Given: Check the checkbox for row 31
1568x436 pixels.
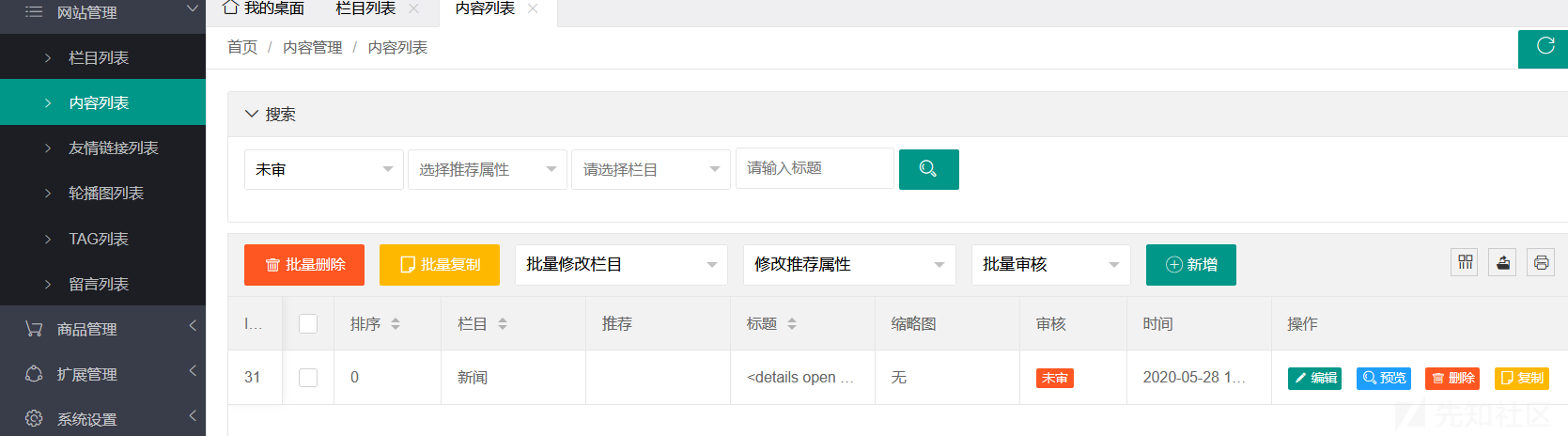Looking at the screenshot, I should [308, 377].
